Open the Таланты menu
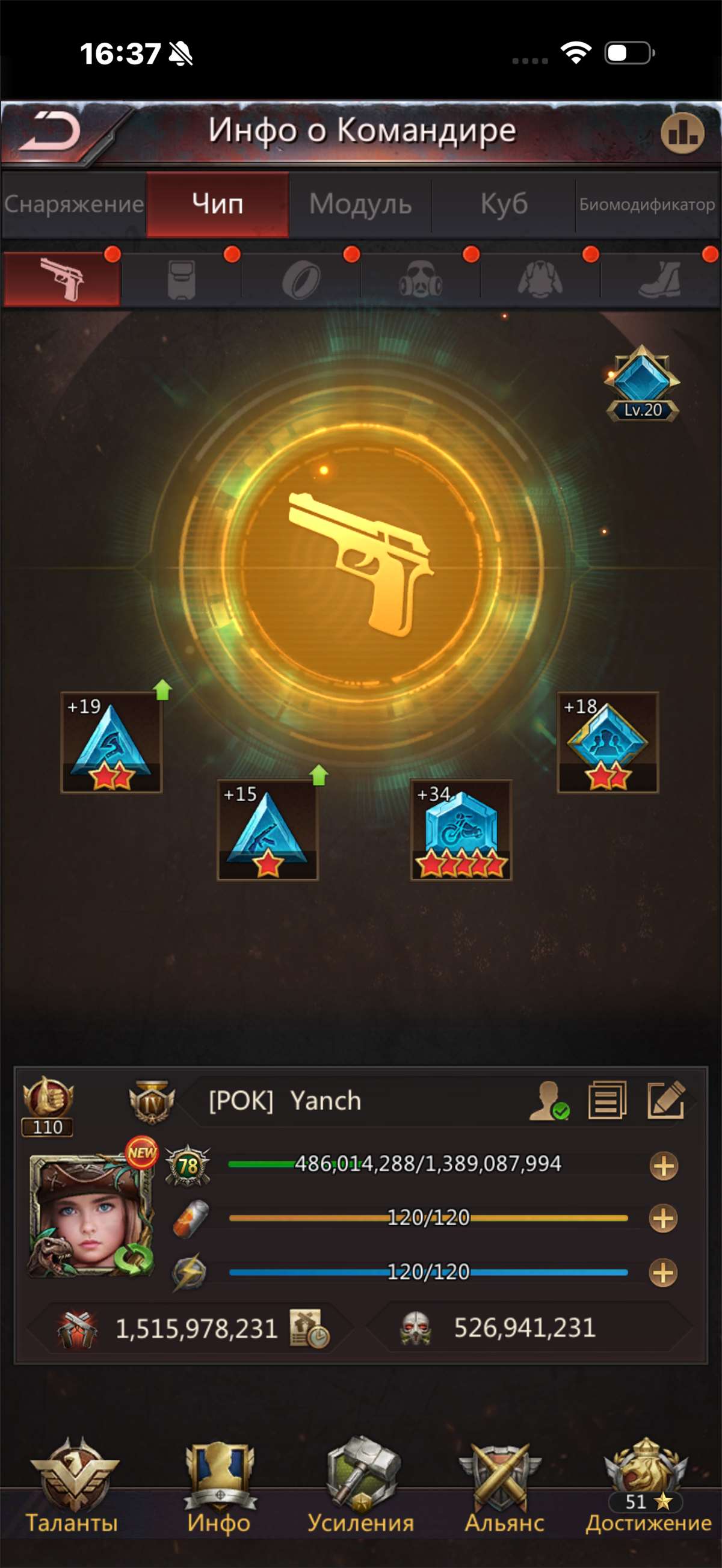722x1568 pixels. 72,1486
